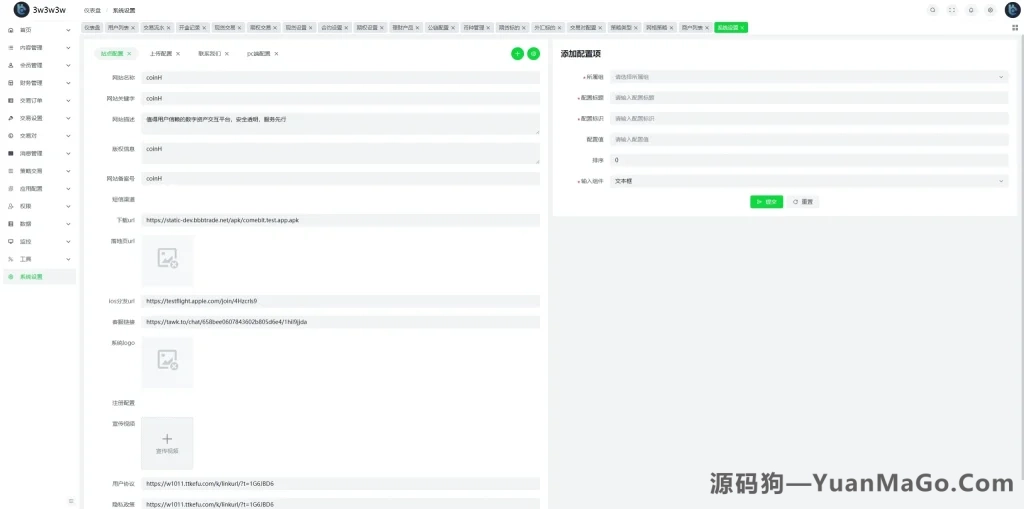Click the 会员管理 sidebar icon
This screenshot has width=1024, height=509.
[x=10, y=65]
